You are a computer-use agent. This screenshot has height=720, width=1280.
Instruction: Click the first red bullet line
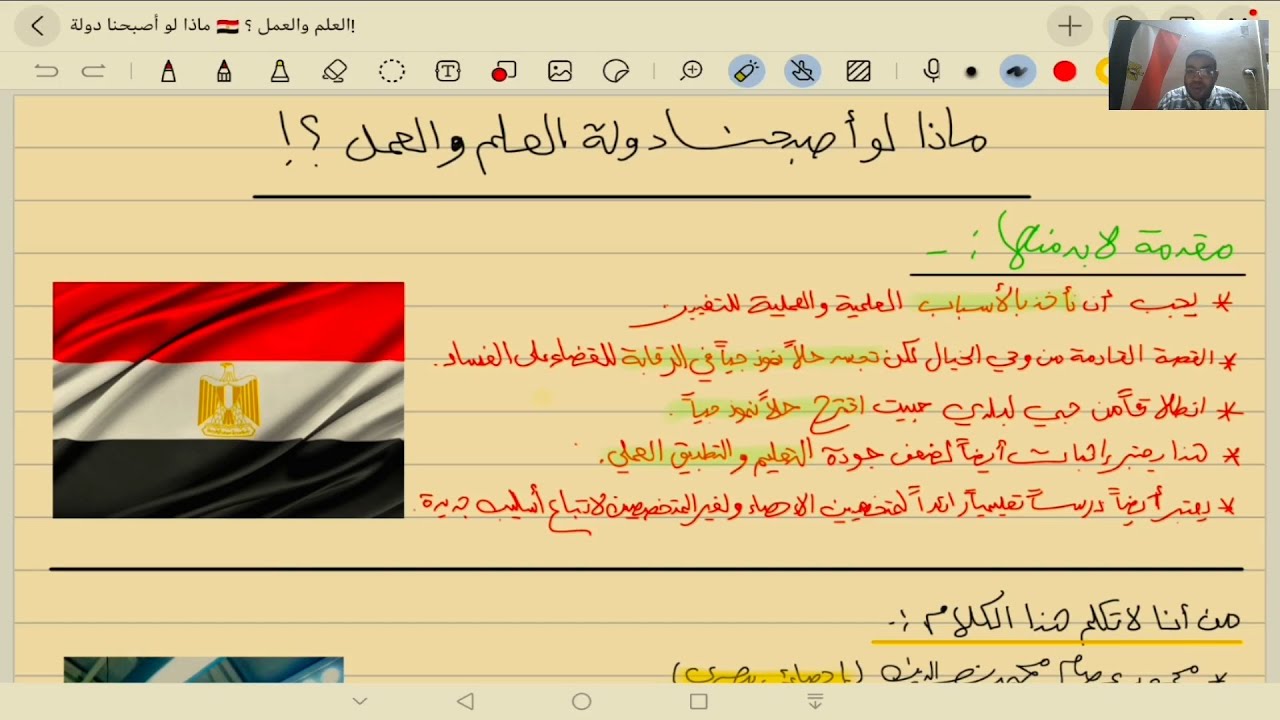click(x=934, y=306)
